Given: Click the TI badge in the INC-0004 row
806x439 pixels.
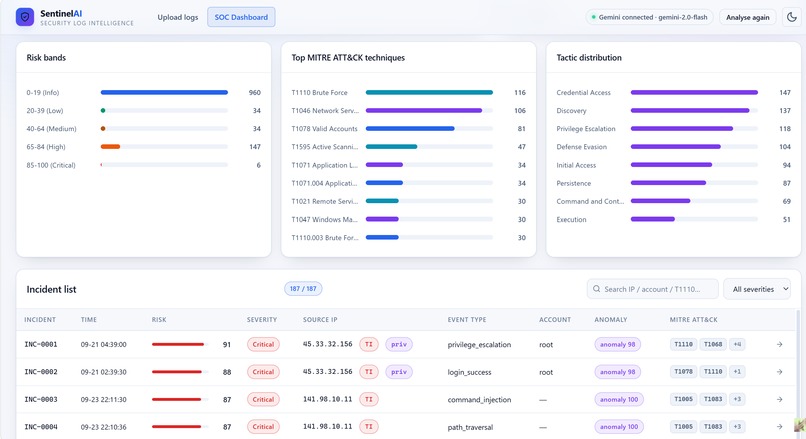Looking at the screenshot, I should 369,427.
